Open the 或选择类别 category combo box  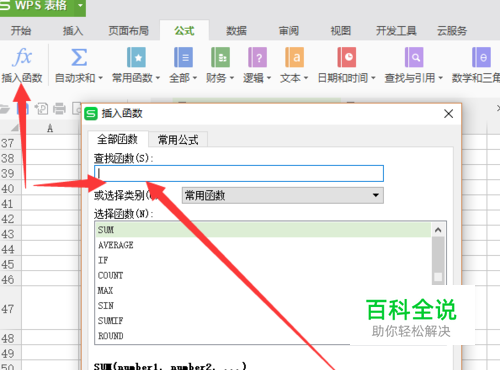point(283,195)
